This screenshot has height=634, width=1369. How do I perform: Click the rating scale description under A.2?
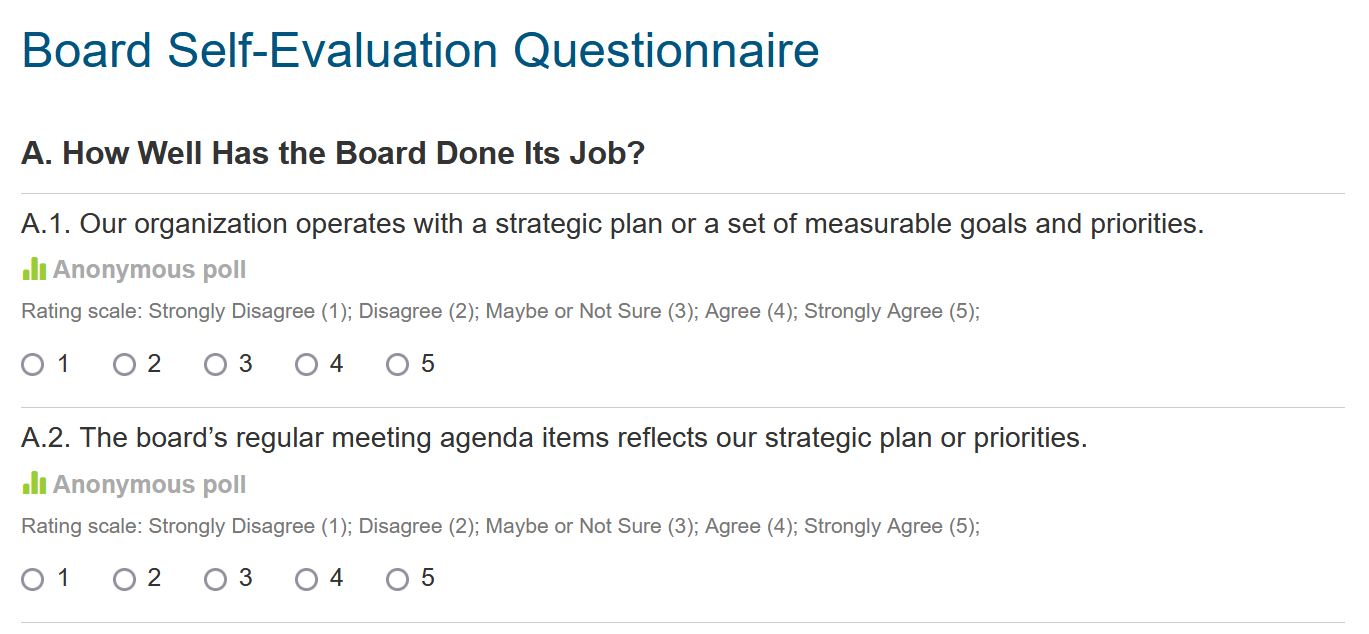point(500,526)
